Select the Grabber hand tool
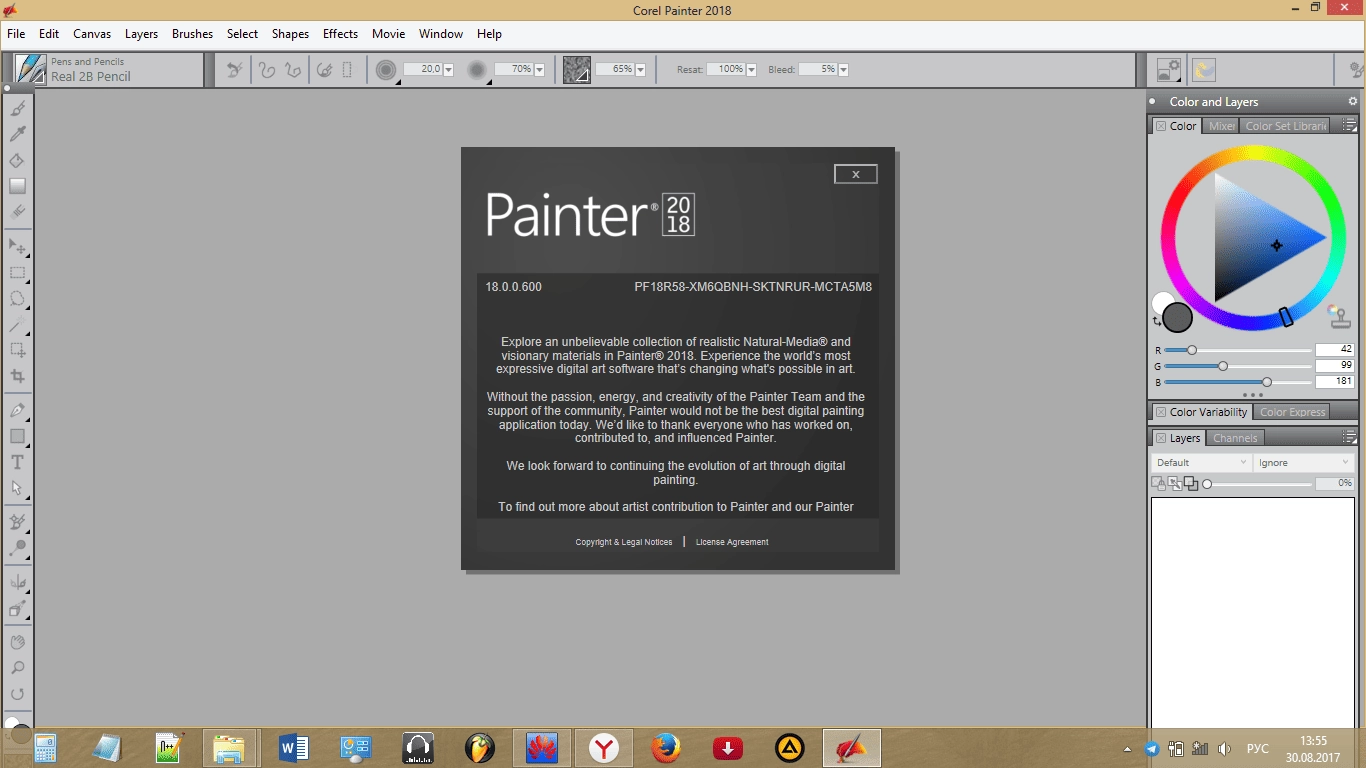The height and width of the screenshot is (768, 1366). pos(17,642)
